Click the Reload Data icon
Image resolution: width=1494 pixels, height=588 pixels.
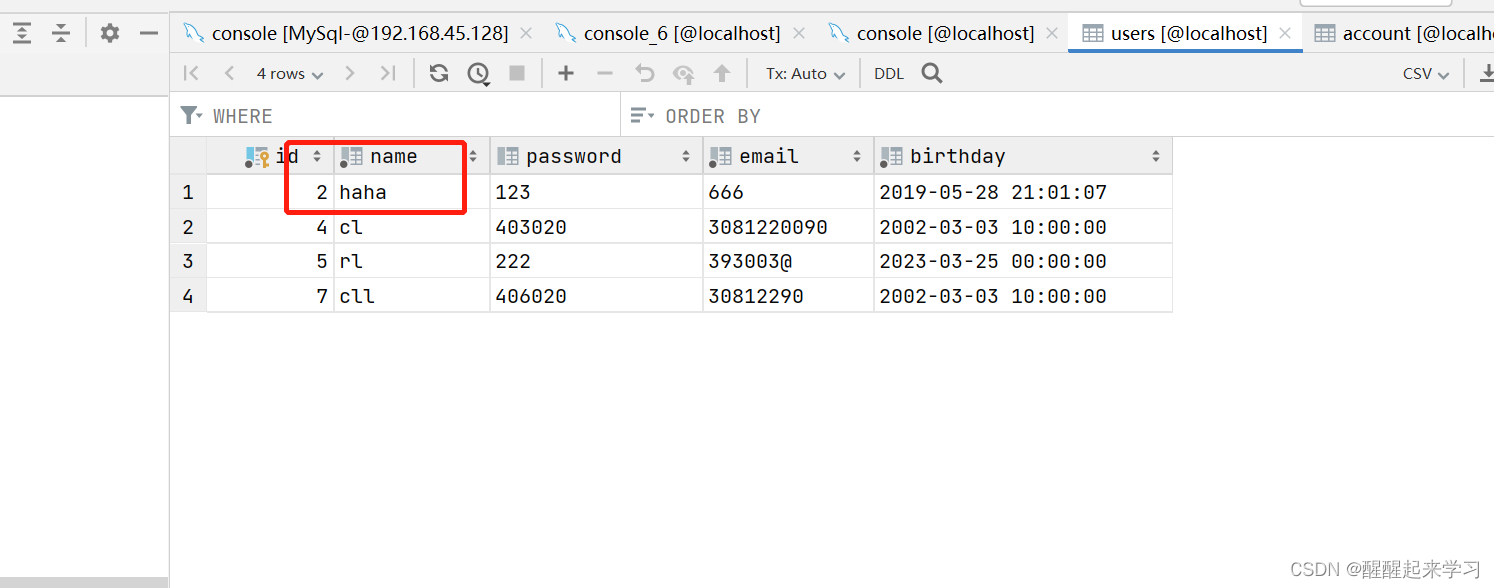439,72
